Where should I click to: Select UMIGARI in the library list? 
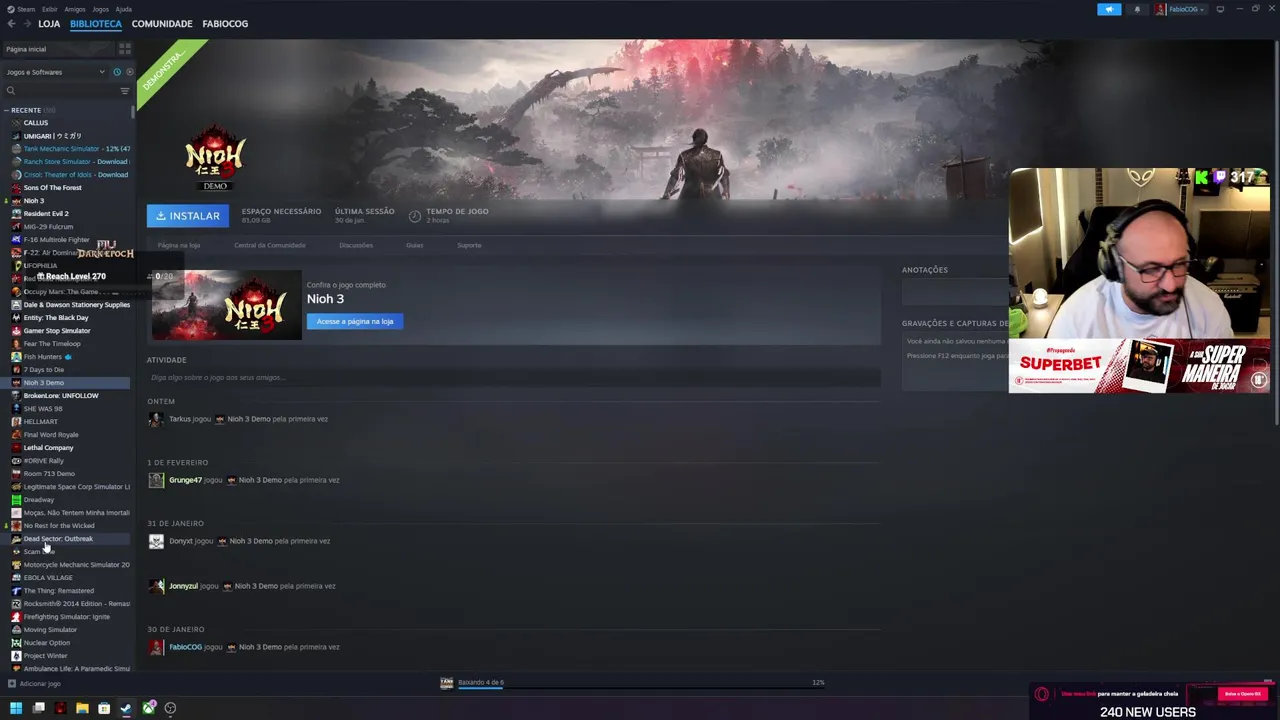click(52, 136)
